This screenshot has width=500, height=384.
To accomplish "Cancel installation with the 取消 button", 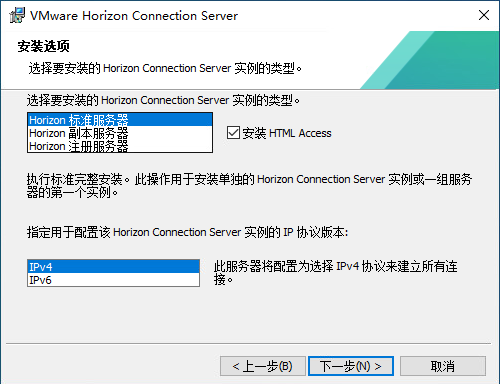I will click(x=443, y=366).
